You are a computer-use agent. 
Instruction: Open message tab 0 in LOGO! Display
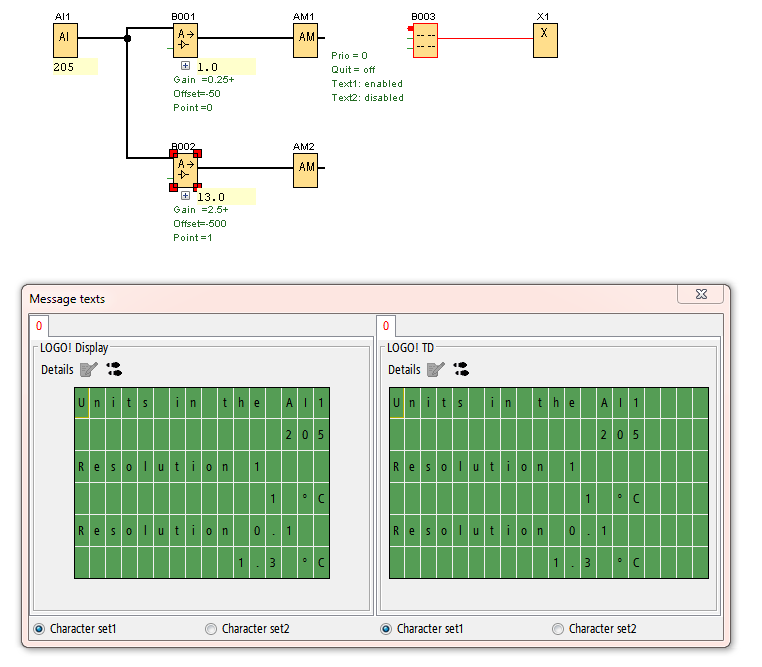pyautogui.click(x=39, y=326)
